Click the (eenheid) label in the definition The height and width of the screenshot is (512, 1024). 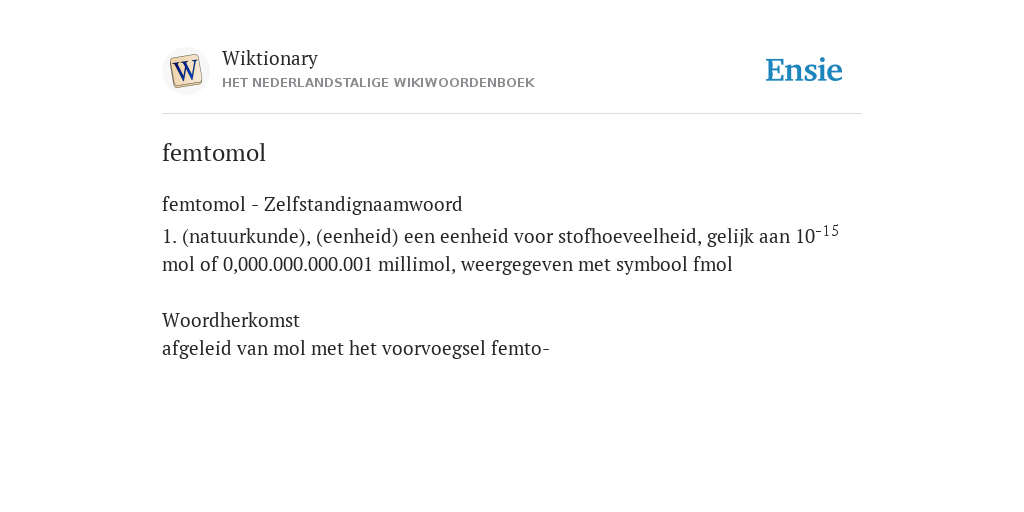357,236
